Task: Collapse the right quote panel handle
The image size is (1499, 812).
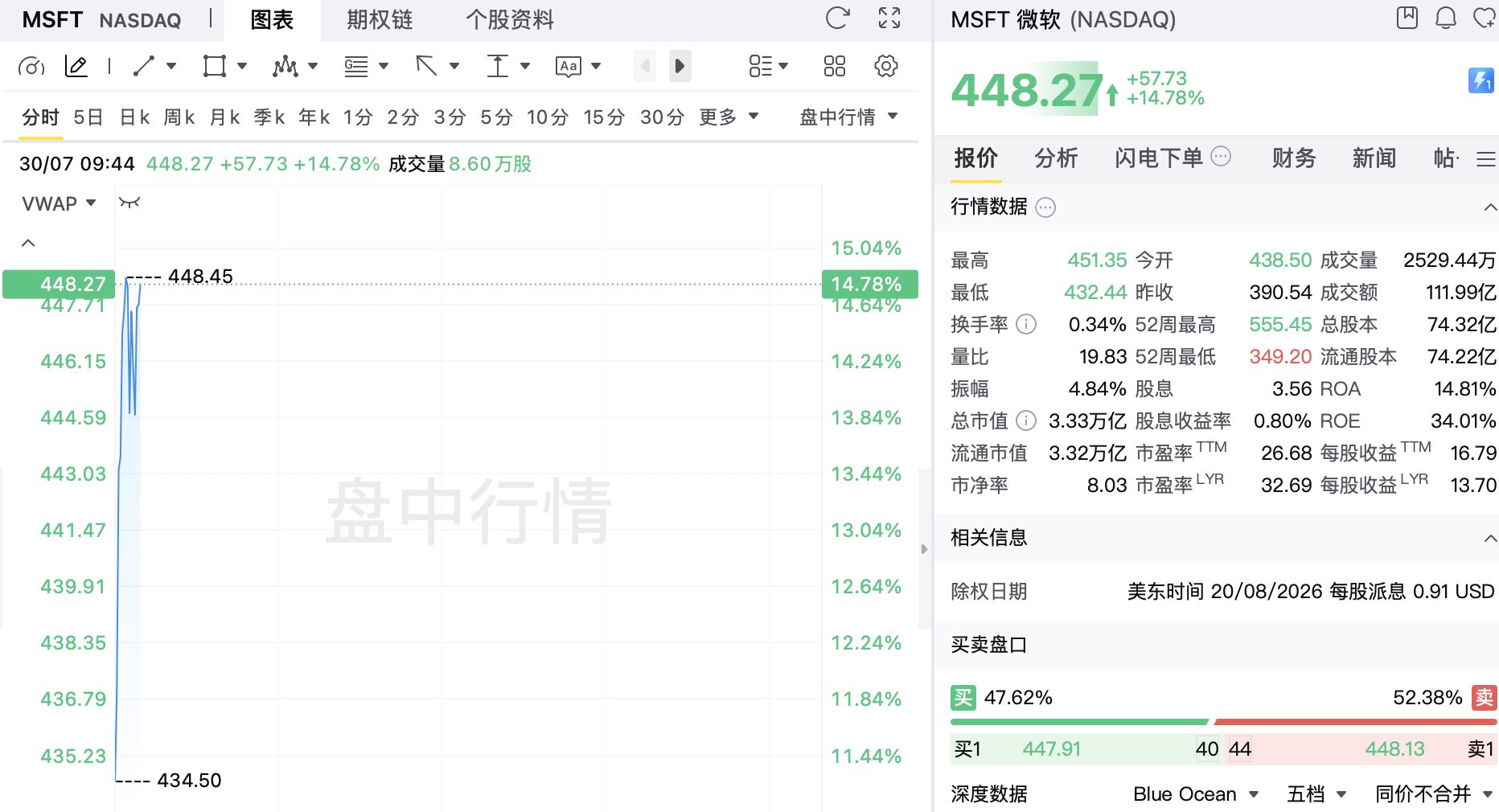Action: (924, 549)
